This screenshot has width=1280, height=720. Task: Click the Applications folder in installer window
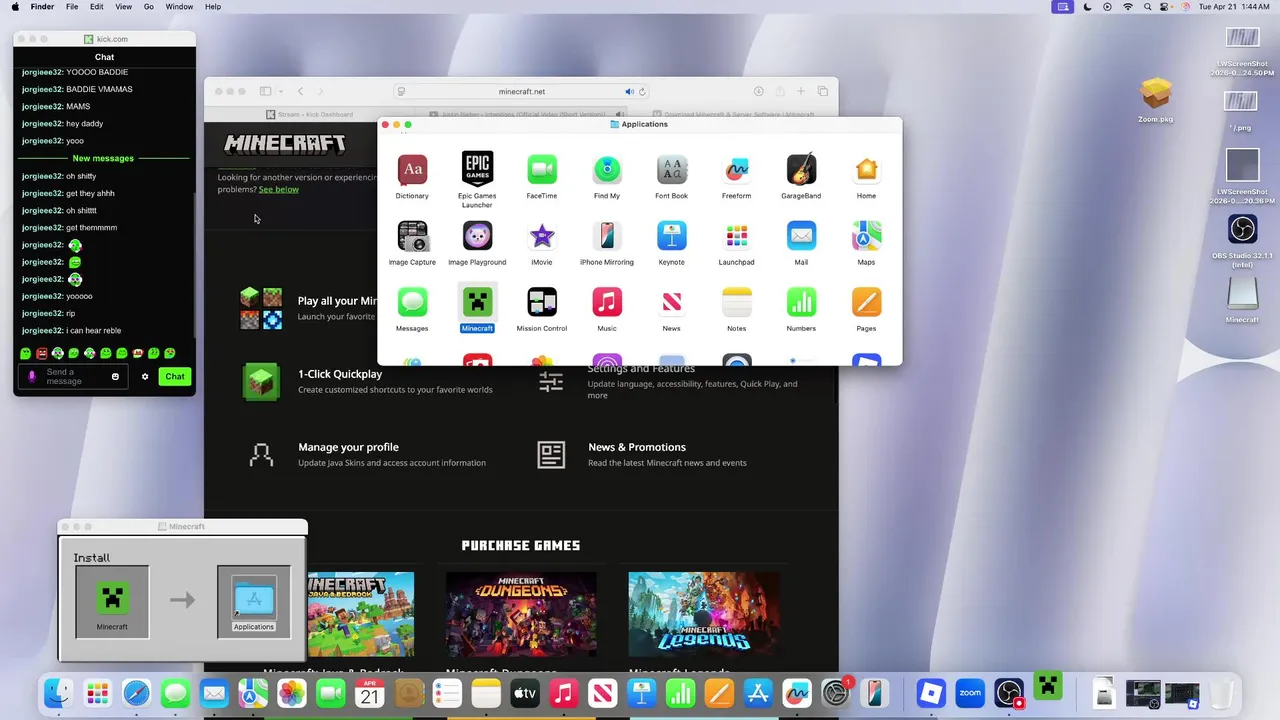[x=254, y=598]
